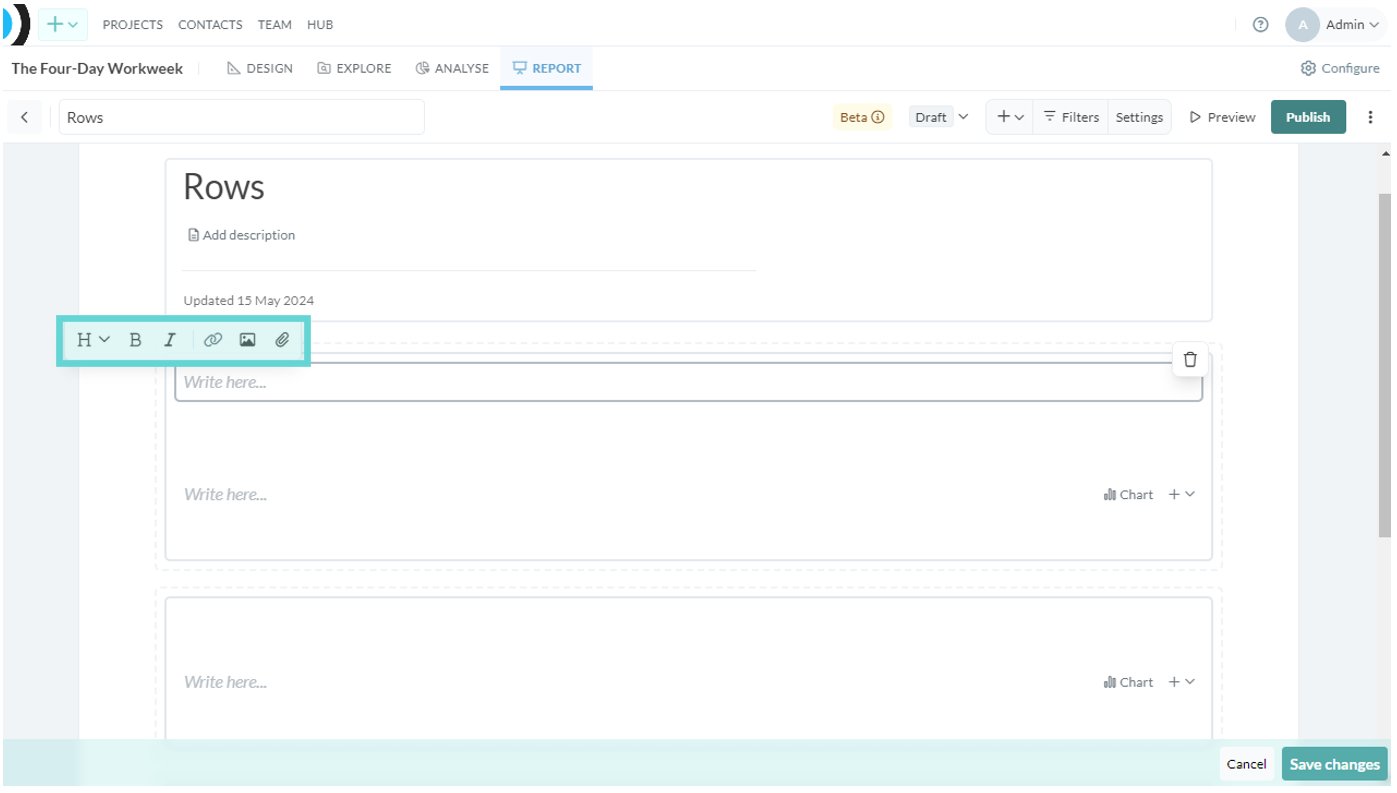Select the Report tab

pyautogui.click(x=546, y=68)
